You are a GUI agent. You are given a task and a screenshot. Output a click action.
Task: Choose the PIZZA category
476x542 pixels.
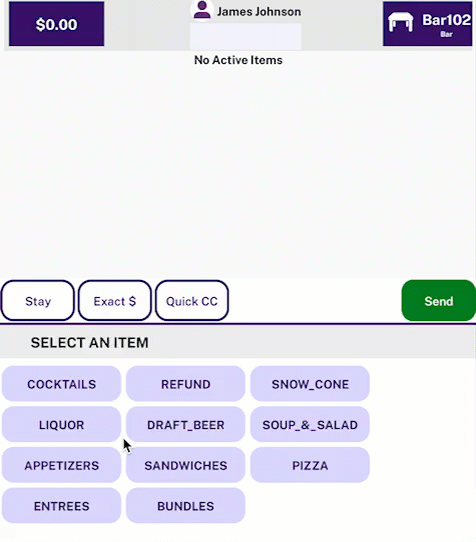[310, 465]
